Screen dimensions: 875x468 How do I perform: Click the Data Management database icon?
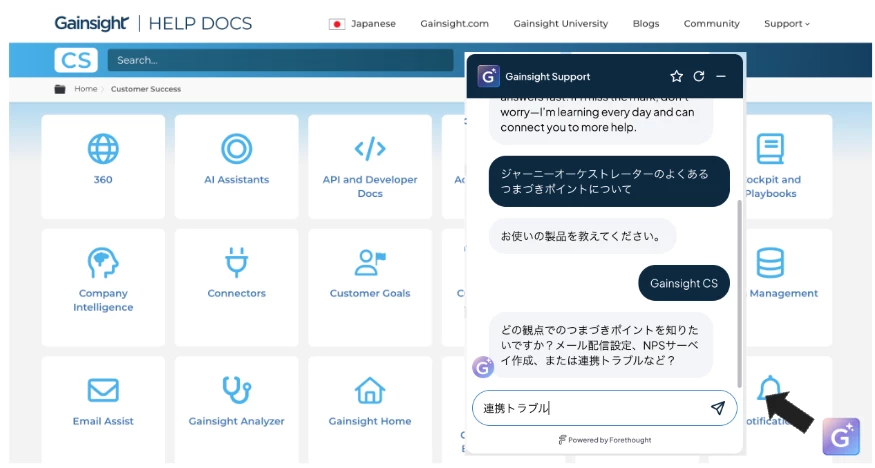[770, 262]
